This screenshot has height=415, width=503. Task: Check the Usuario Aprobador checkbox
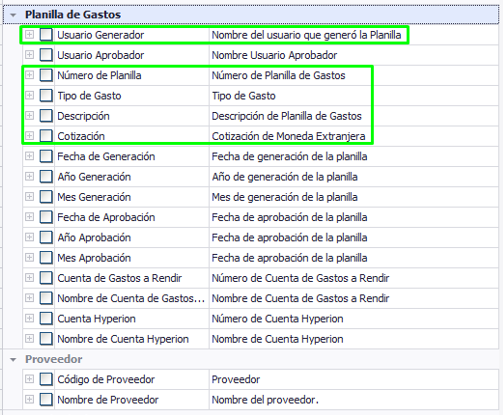[x=46, y=55]
